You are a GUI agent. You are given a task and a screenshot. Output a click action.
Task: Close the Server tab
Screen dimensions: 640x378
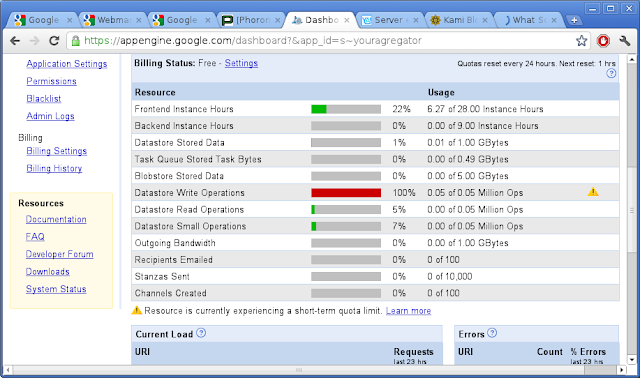(416, 20)
